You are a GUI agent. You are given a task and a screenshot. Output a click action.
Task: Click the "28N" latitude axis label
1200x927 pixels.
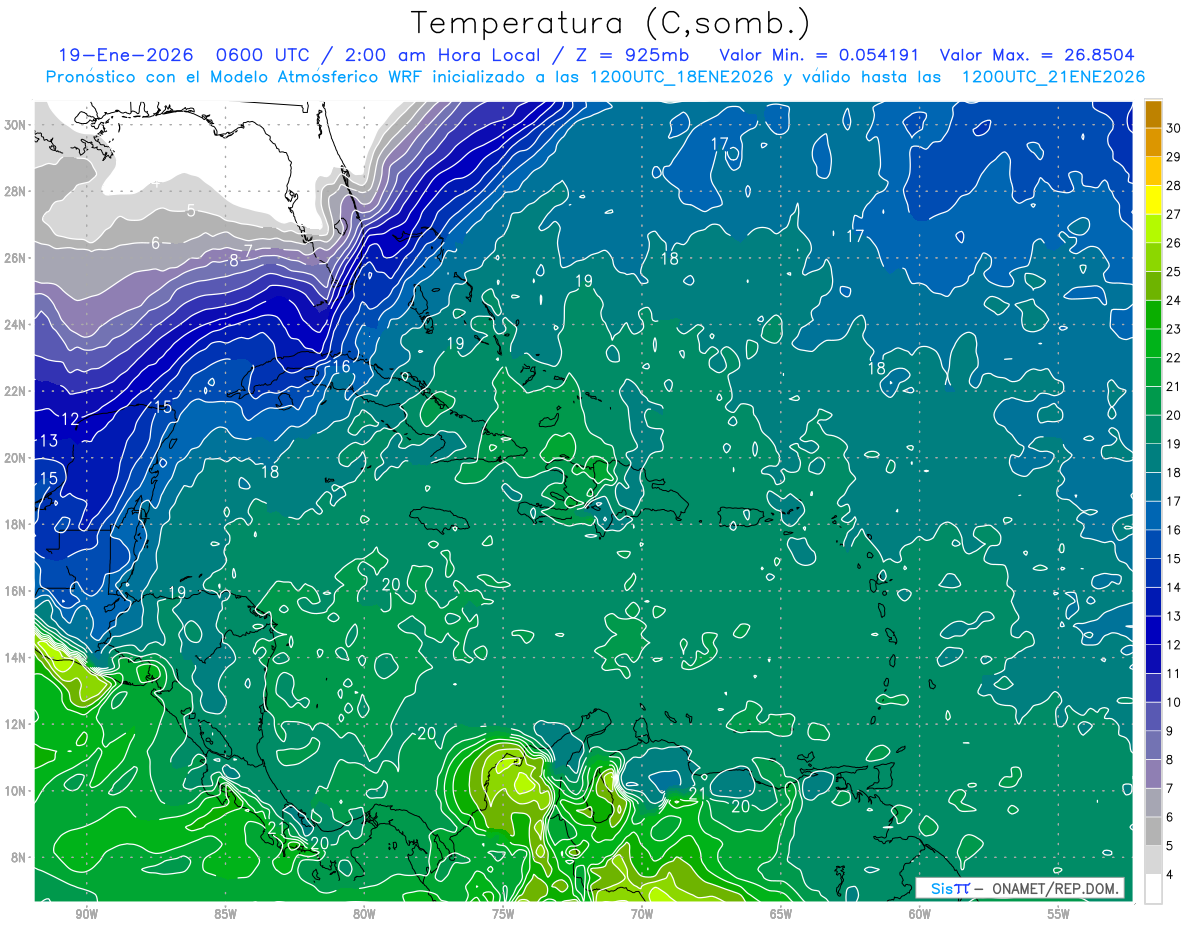coord(15,191)
